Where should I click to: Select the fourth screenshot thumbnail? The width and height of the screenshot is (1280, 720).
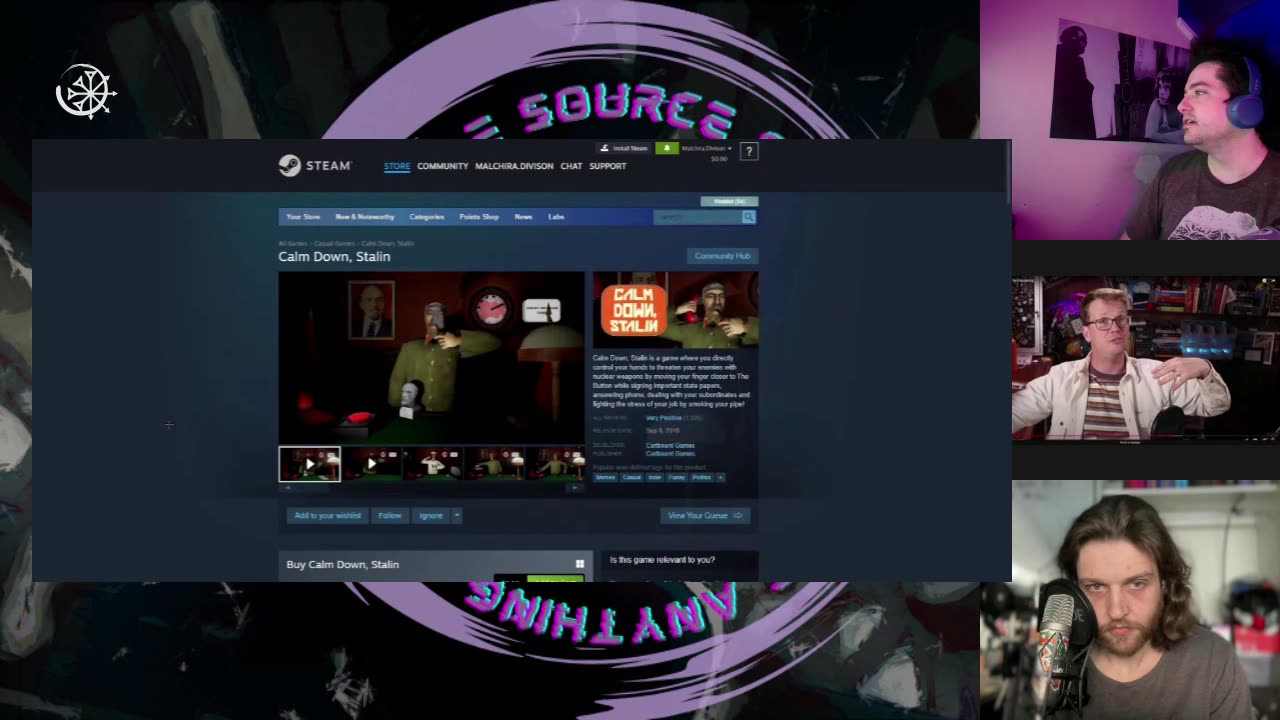tap(493, 464)
